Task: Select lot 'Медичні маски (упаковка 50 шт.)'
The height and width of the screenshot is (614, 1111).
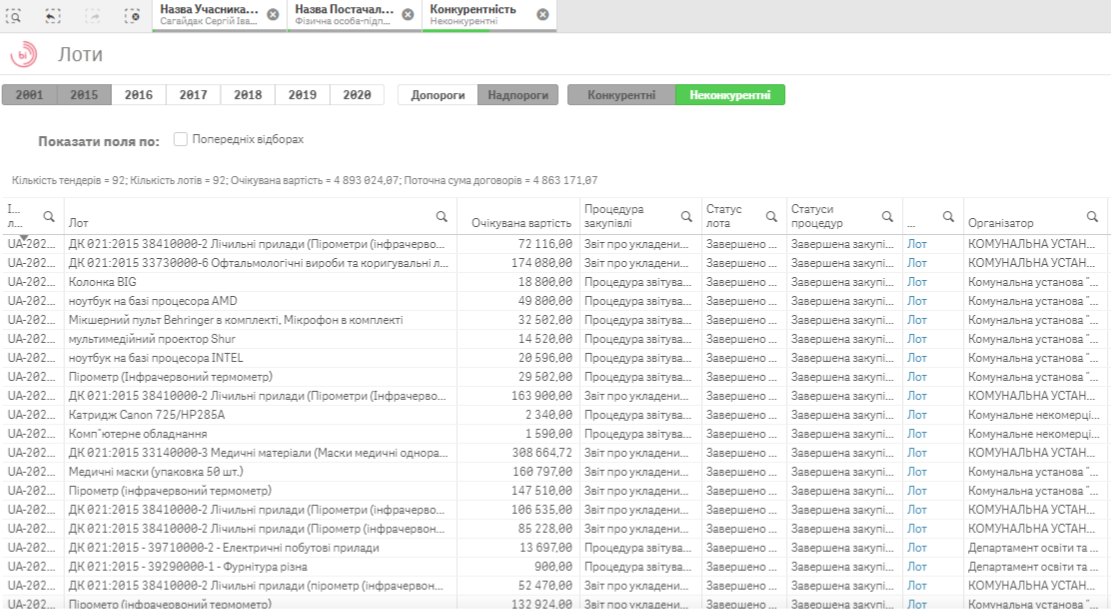Action: (x=156, y=472)
